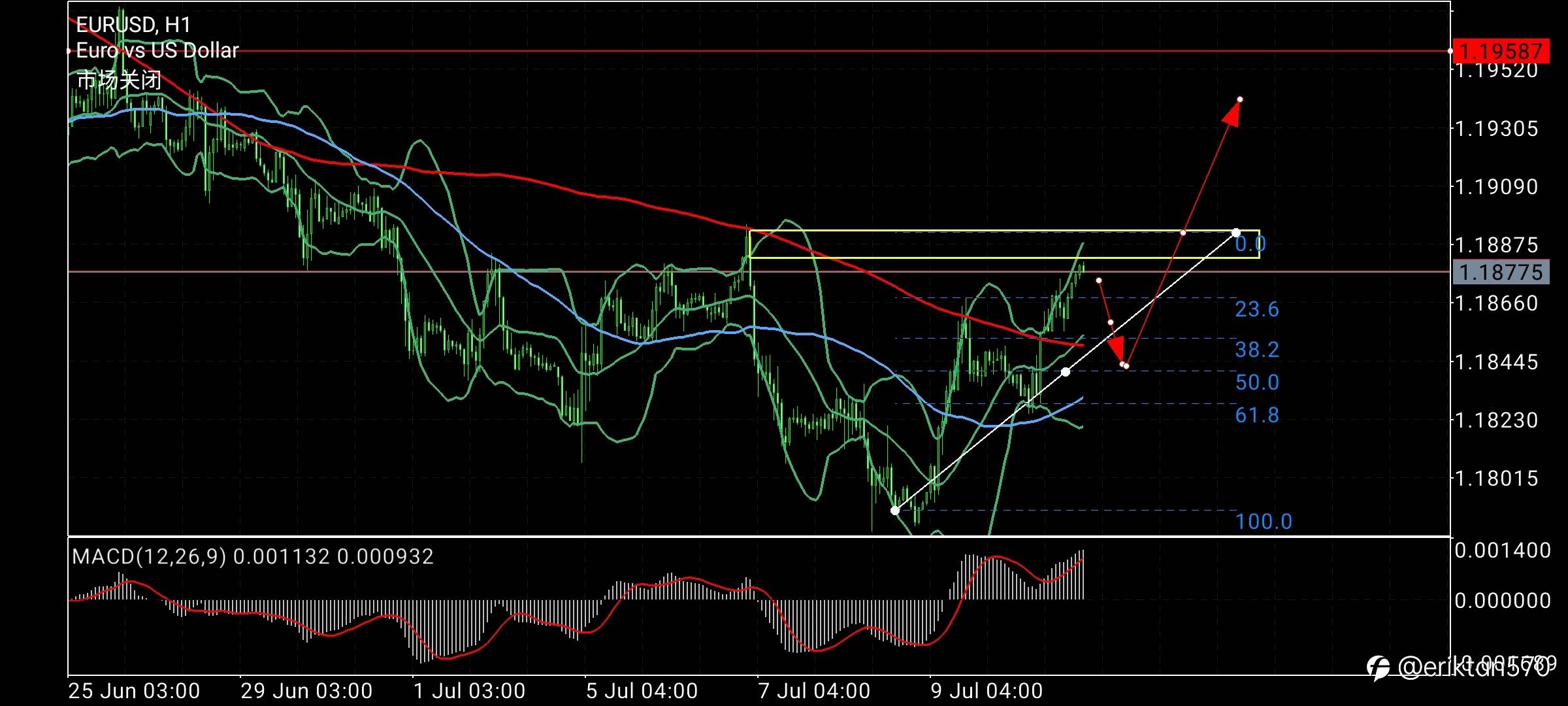This screenshot has width=1568, height=706.
Task: Click the MACD(12,26,9) indicator label
Action: pyautogui.click(x=149, y=556)
